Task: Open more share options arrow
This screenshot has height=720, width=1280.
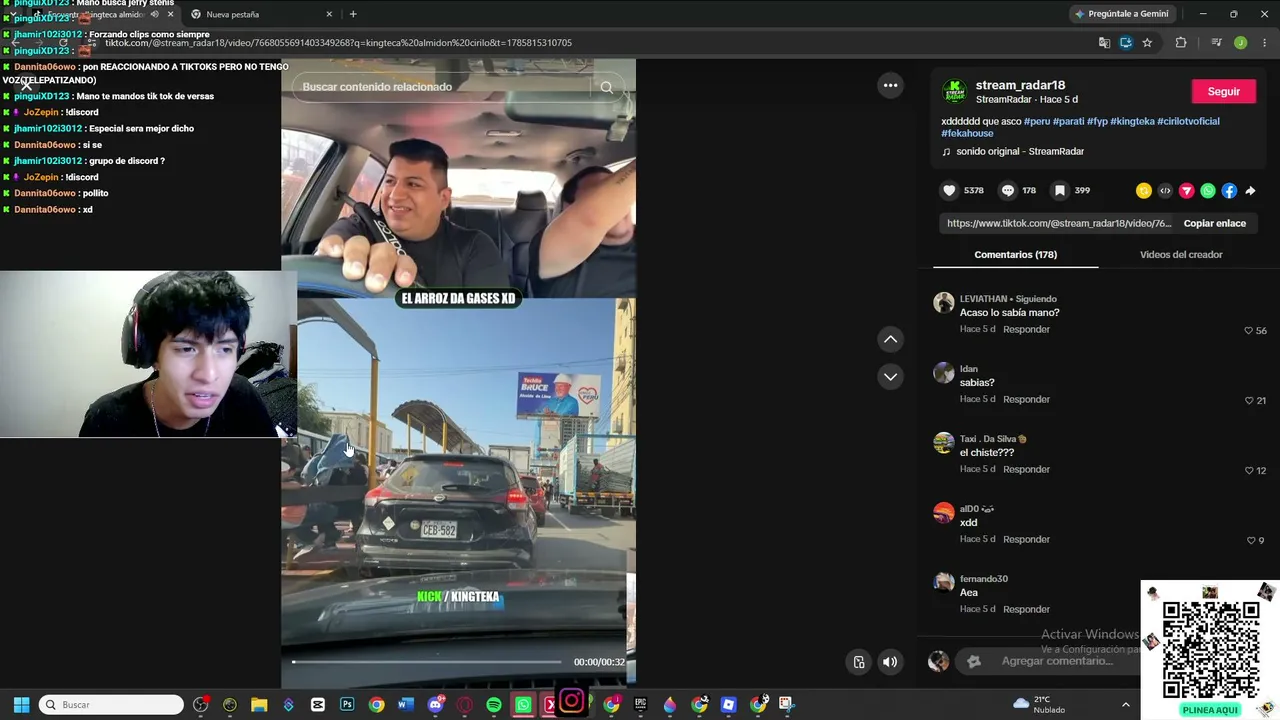Action: click(x=1250, y=191)
